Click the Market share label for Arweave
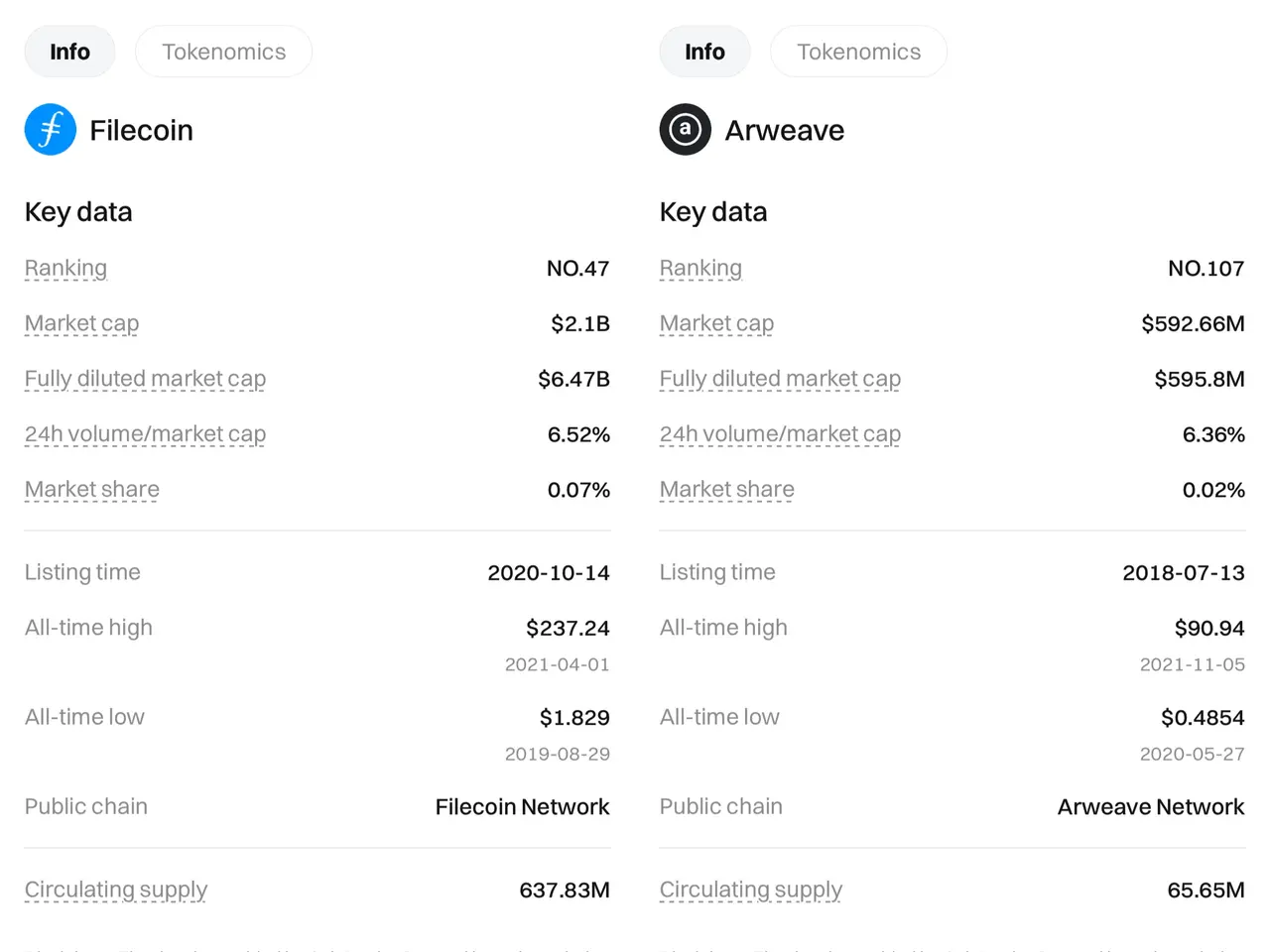 (726, 489)
